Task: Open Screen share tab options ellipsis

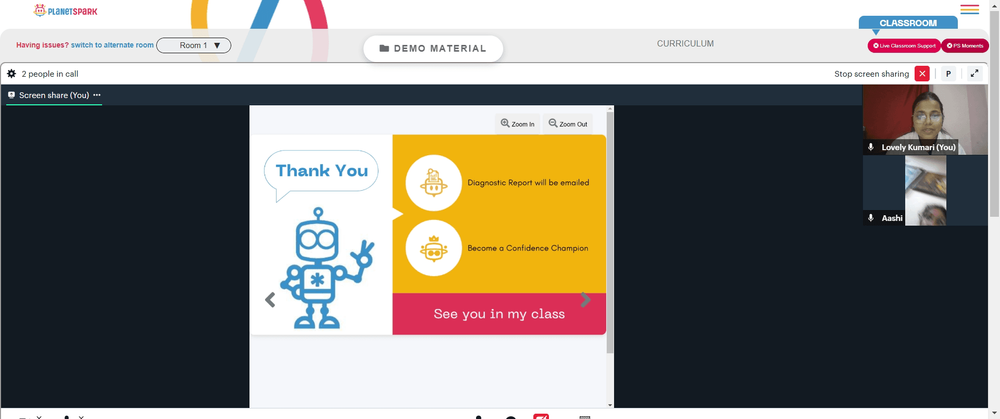Action: pos(97,95)
